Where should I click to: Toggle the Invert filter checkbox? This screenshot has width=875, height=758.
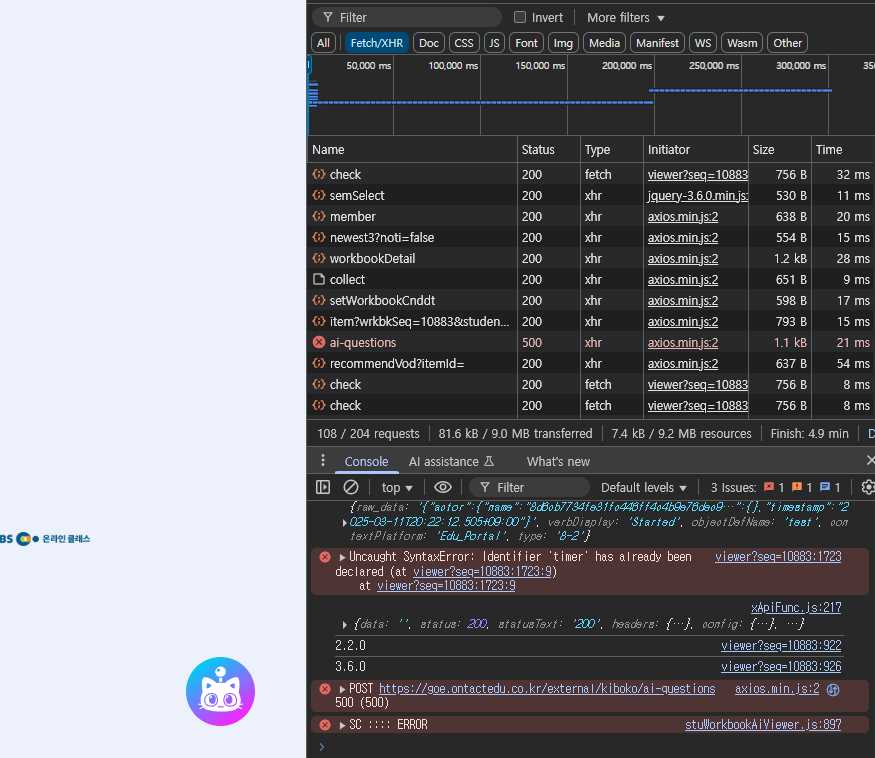pyautogui.click(x=520, y=17)
